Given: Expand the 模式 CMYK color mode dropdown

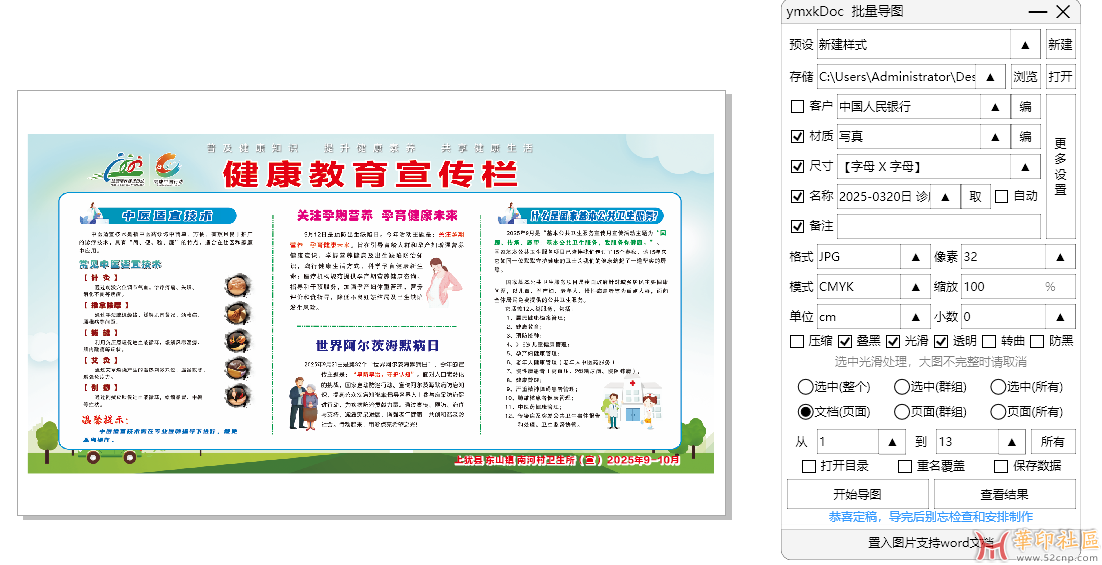Looking at the screenshot, I should pyautogui.click(x=915, y=287).
